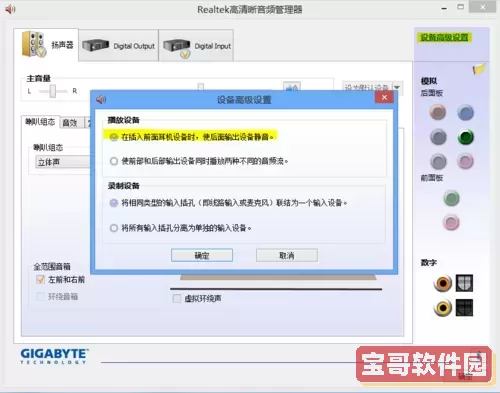Image resolution: width=500 pixels, height=393 pixels.
Task: Click the green front panel jack
Action: [451, 198]
